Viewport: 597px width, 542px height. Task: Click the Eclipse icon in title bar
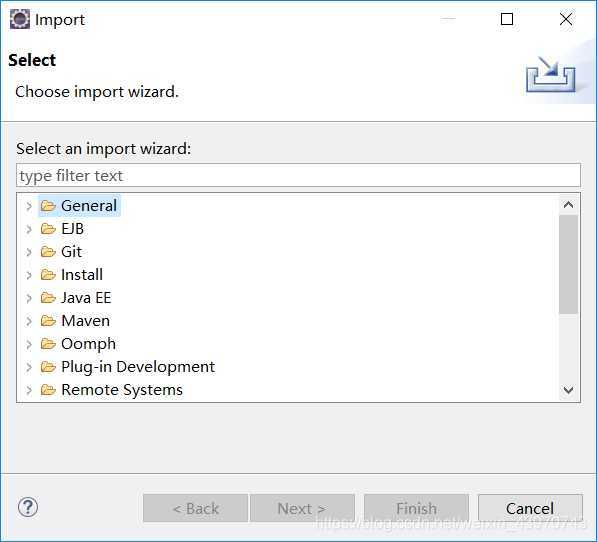coord(20,19)
